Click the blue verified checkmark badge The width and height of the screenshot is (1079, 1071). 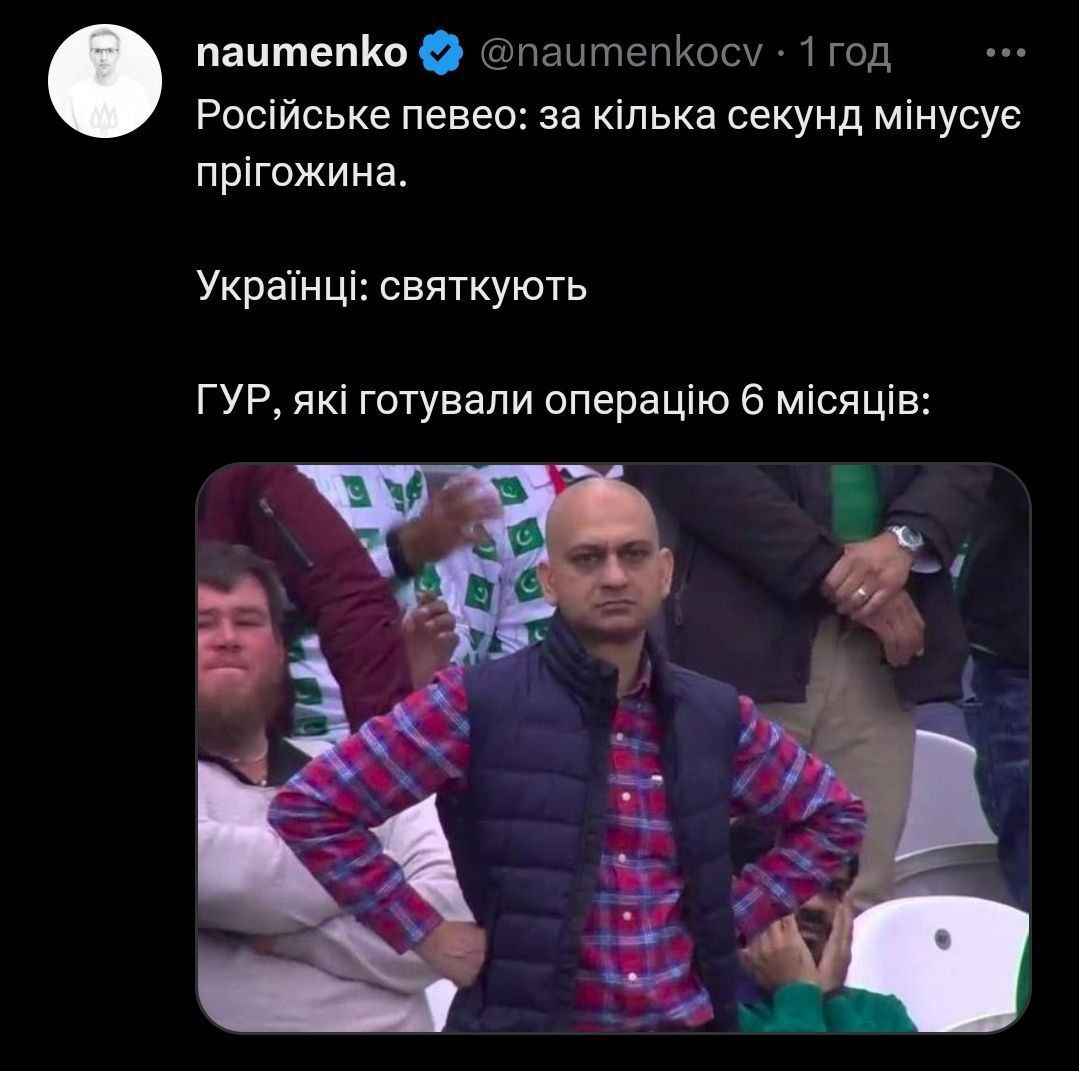(440, 54)
